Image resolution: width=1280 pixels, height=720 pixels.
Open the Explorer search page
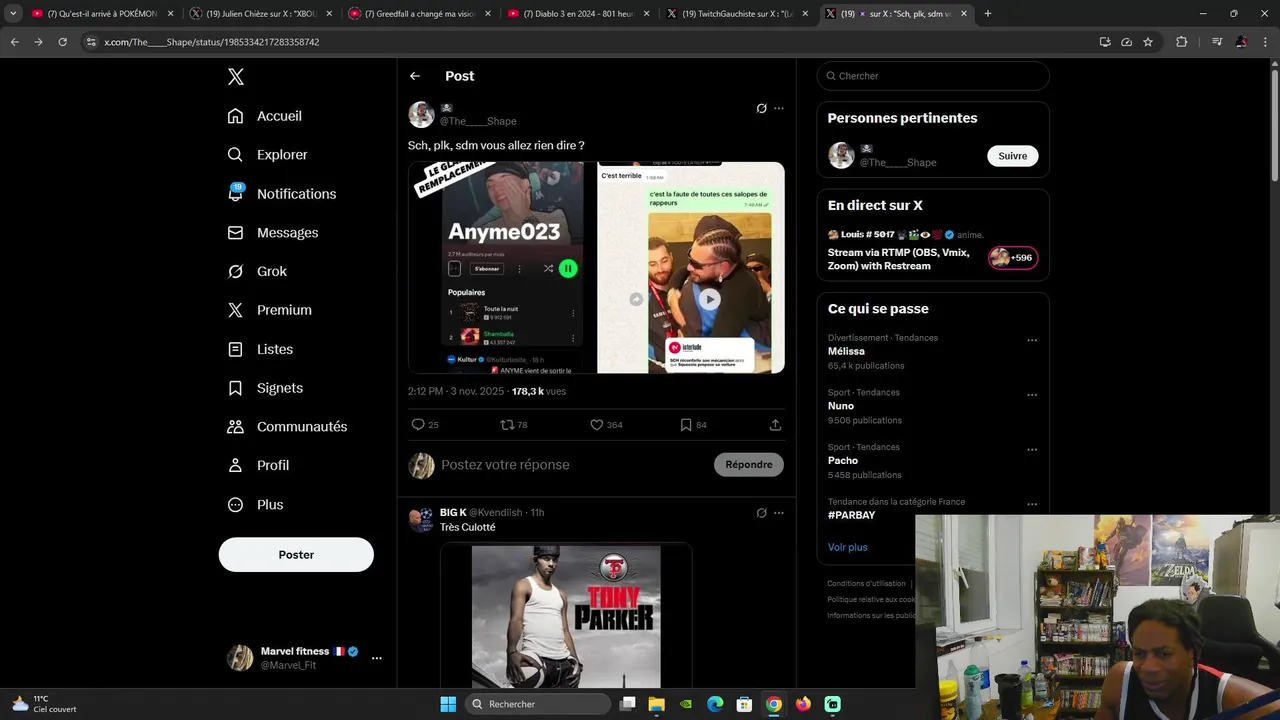(x=268, y=155)
